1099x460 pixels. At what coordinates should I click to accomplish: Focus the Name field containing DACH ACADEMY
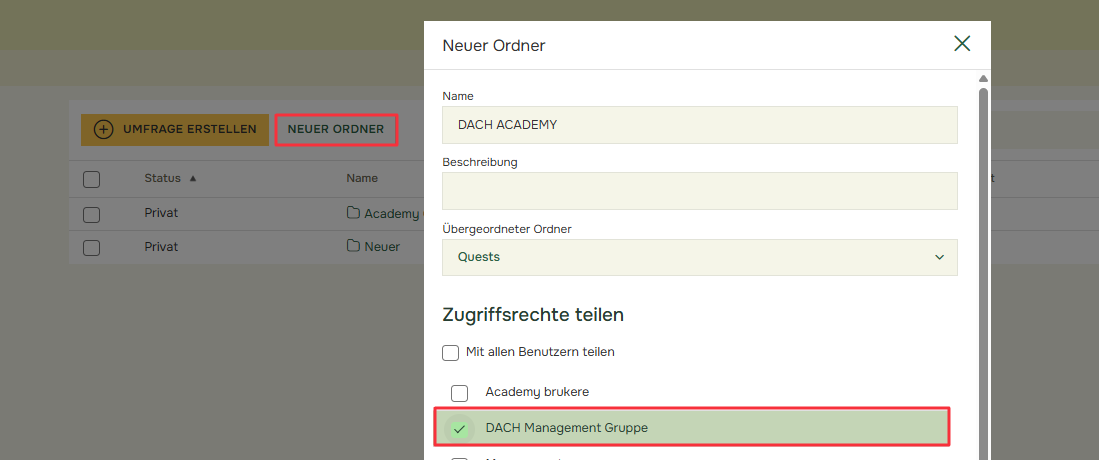coord(699,125)
